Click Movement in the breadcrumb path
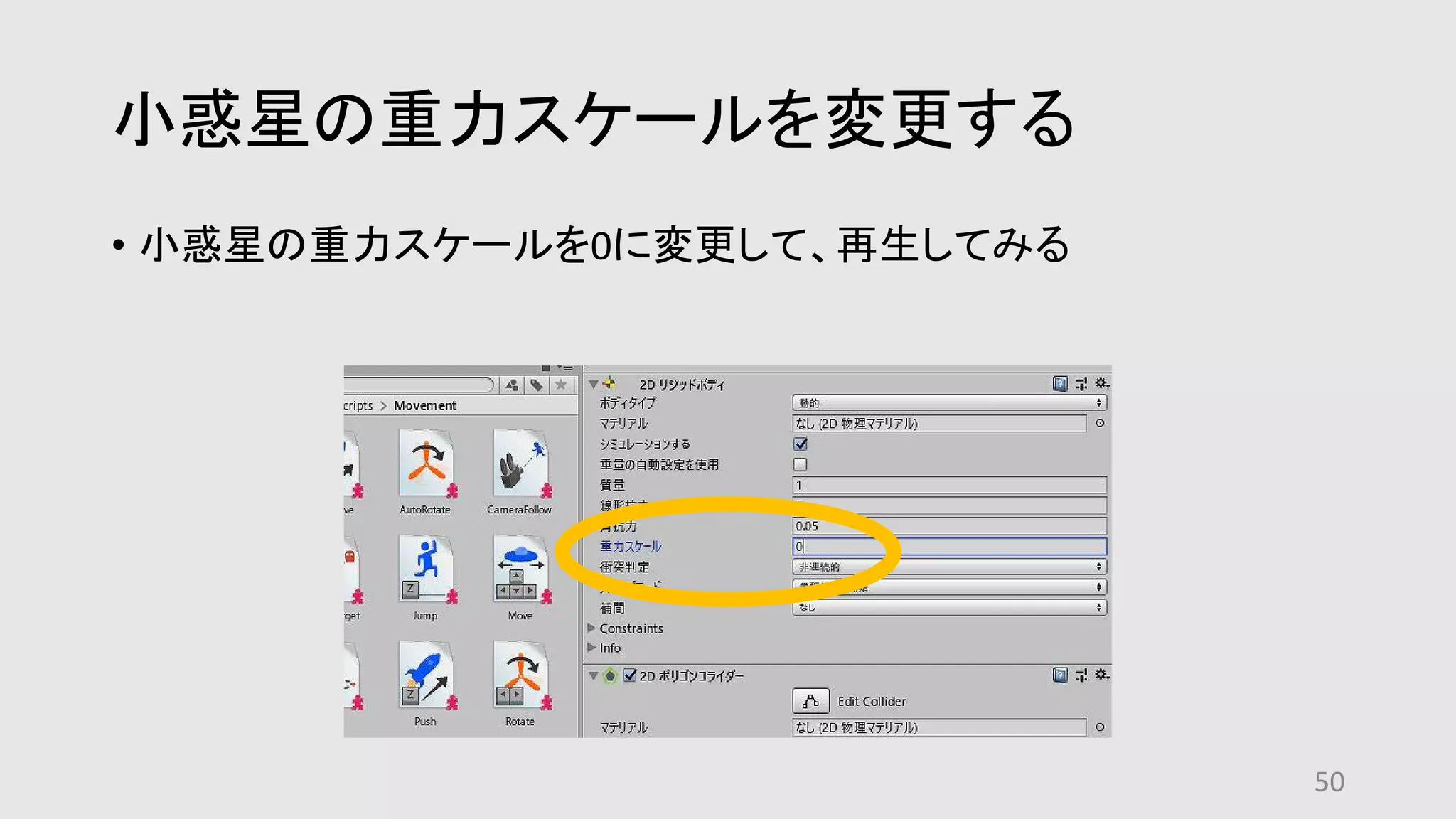1456x819 pixels. [x=425, y=405]
